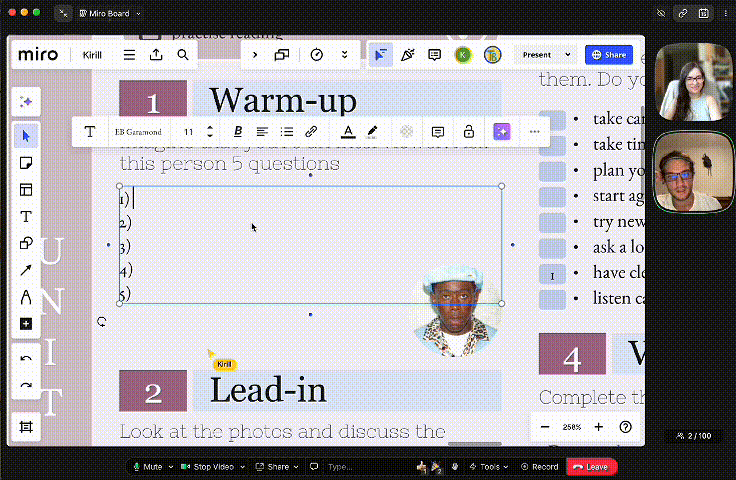Rotate the selected text box handle
Image resolution: width=736 pixels, height=480 pixels.
101,322
